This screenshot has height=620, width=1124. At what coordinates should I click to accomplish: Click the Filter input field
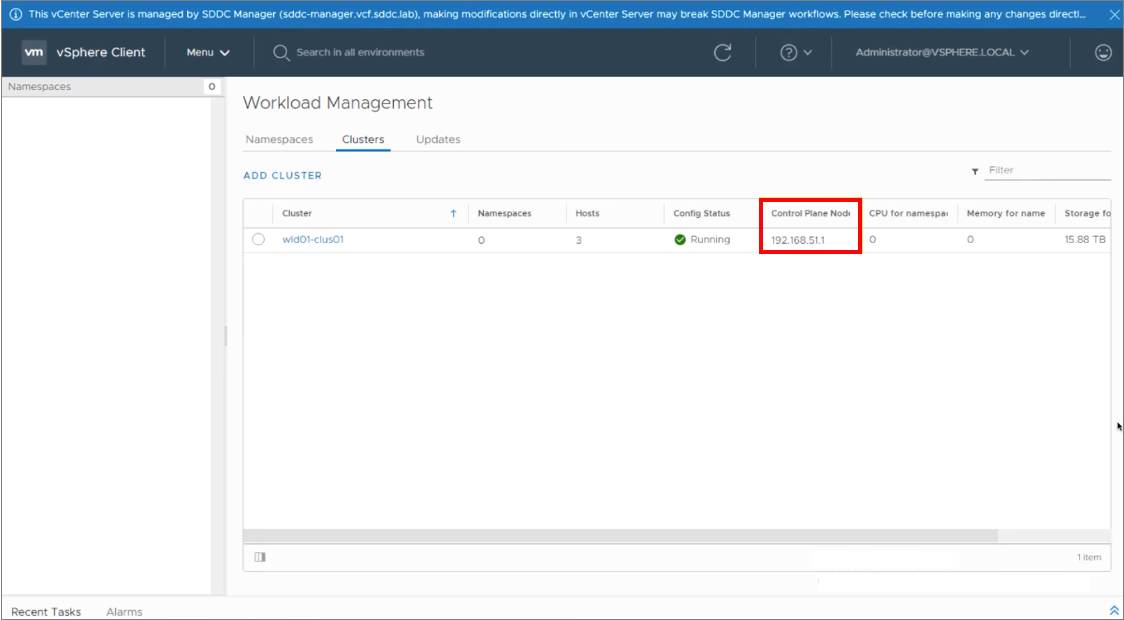click(1047, 171)
